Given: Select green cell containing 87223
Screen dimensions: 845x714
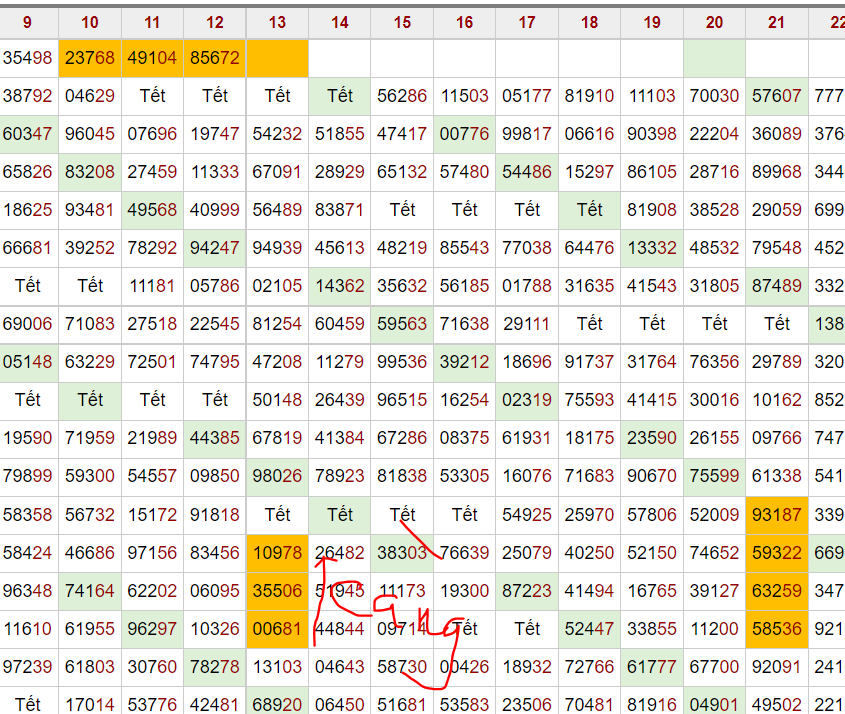Looking at the screenshot, I should point(527,590).
